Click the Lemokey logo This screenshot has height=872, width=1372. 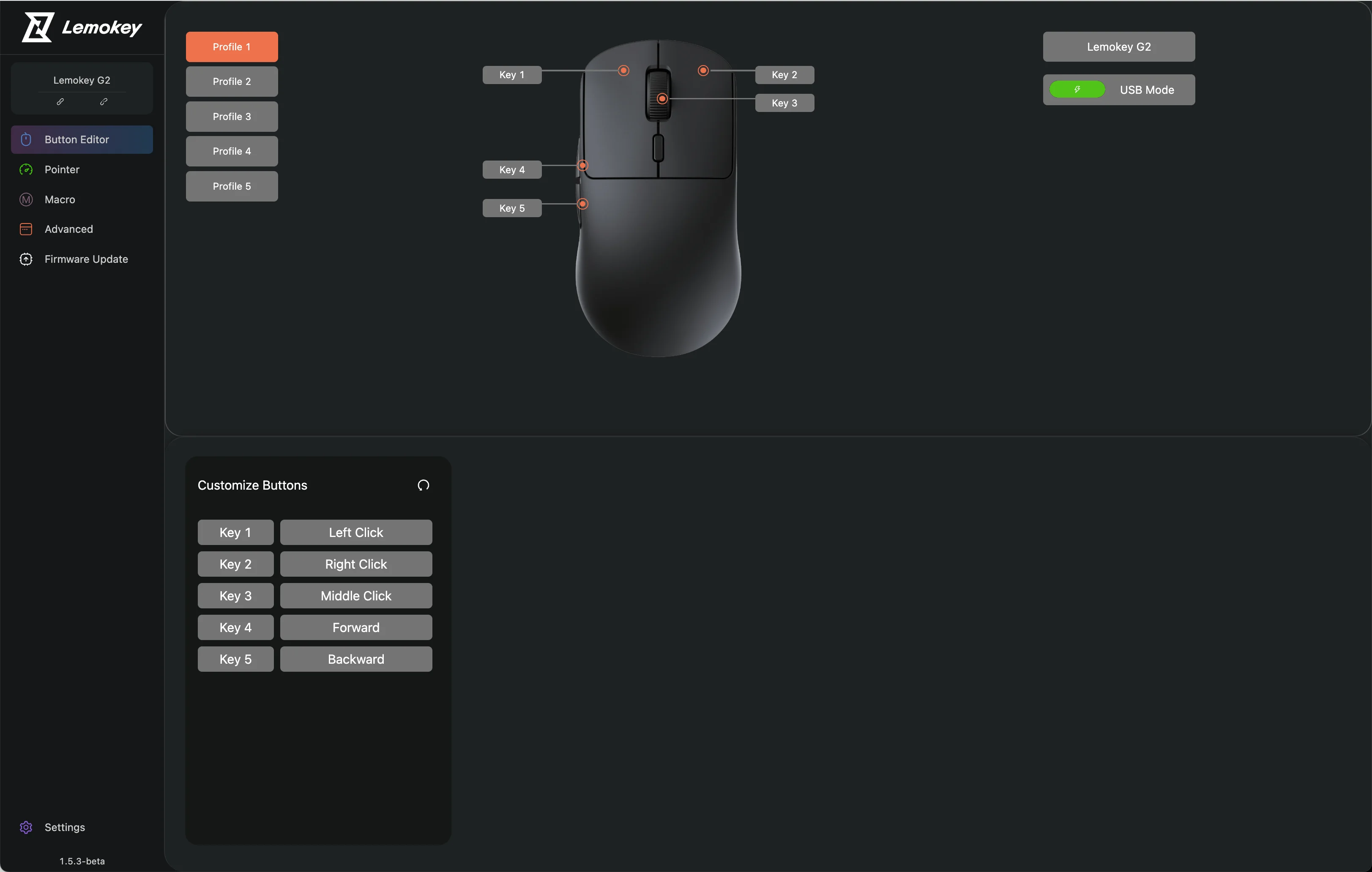82,27
